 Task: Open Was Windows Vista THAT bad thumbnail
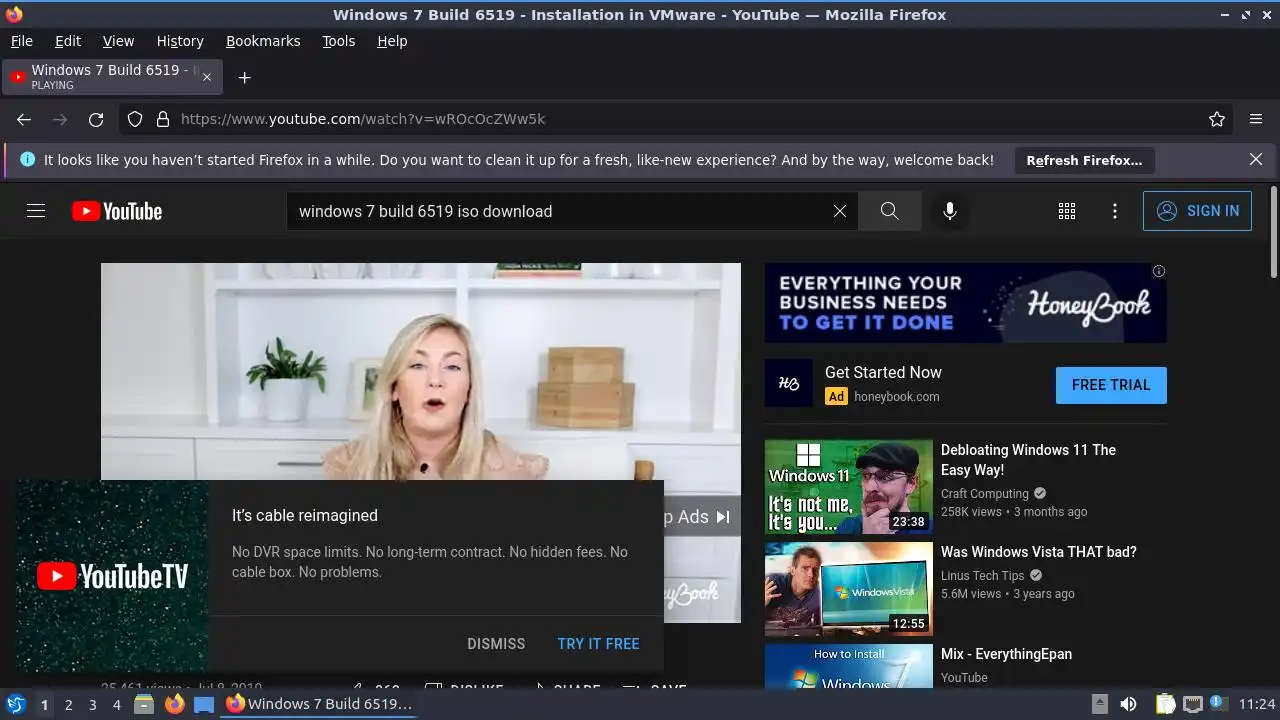(x=848, y=589)
